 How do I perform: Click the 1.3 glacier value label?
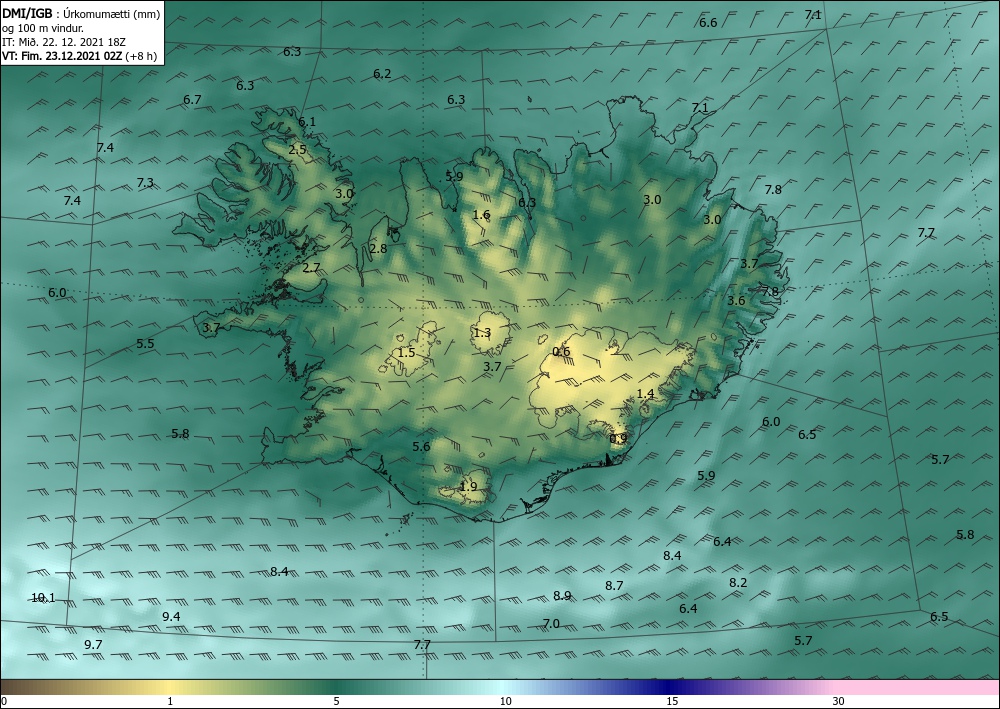[x=482, y=332]
